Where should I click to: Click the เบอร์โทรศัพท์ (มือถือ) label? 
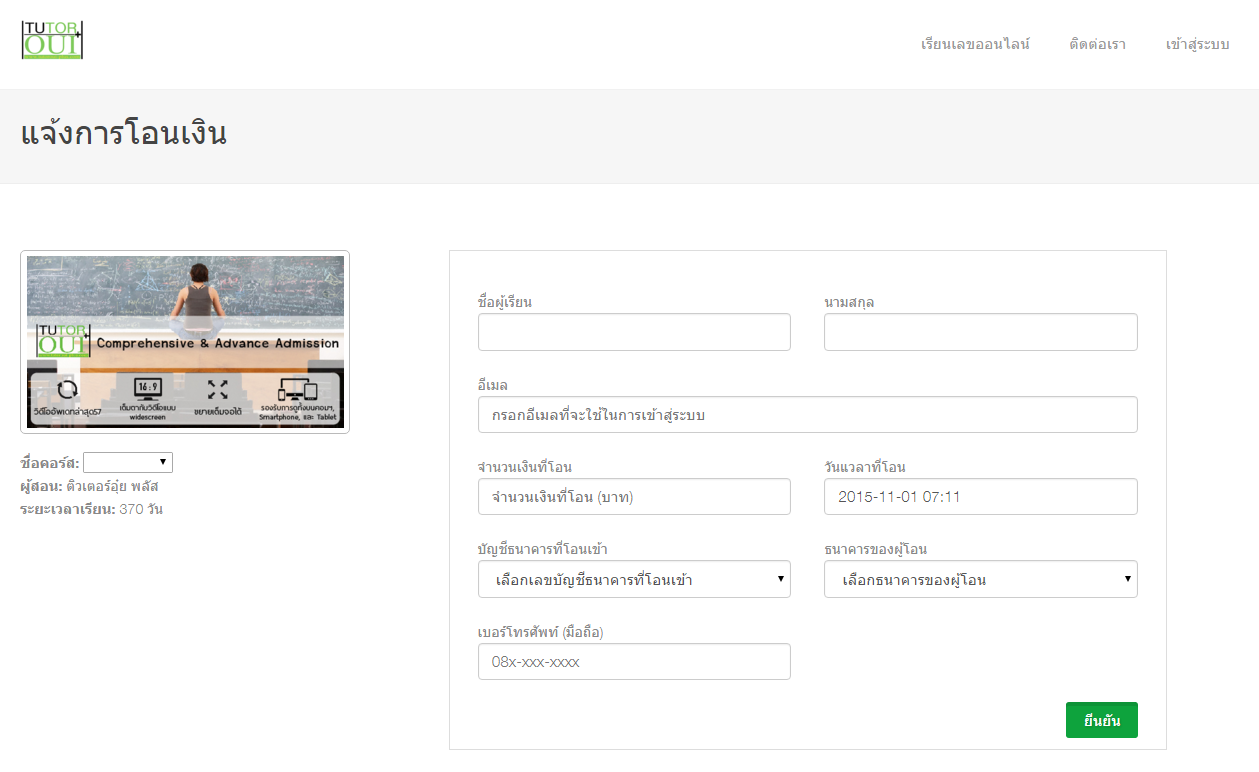pyautogui.click(x=541, y=632)
